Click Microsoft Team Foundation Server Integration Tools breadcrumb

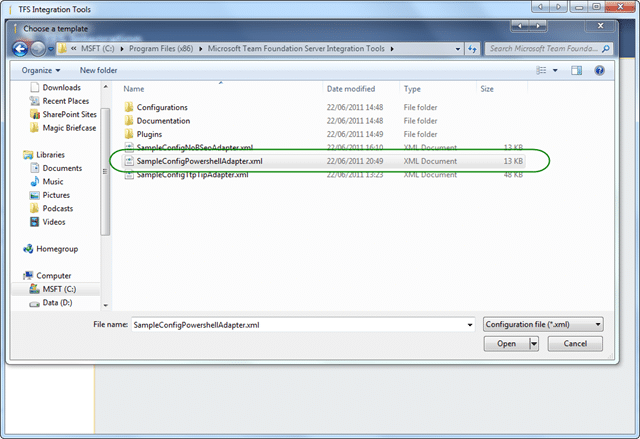(296, 49)
